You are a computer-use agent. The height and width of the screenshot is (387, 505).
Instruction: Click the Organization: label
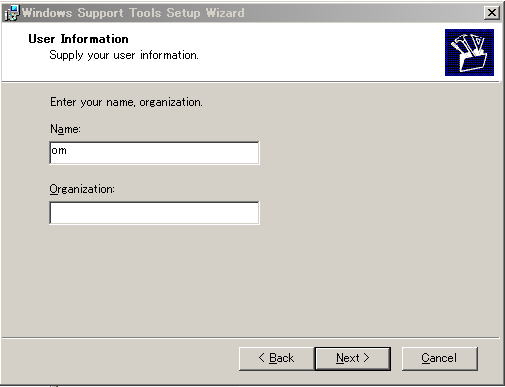tap(82, 189)
